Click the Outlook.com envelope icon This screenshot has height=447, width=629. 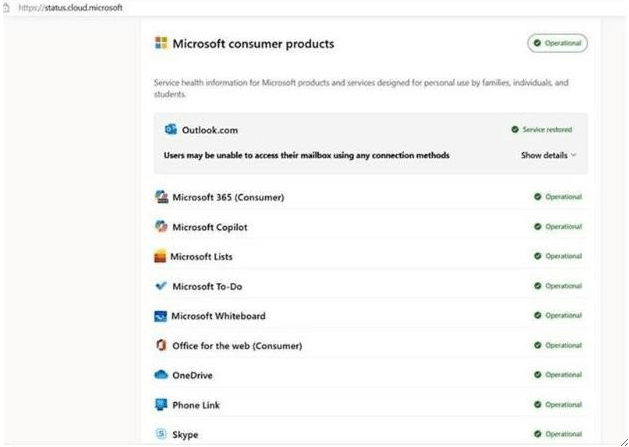171,130
